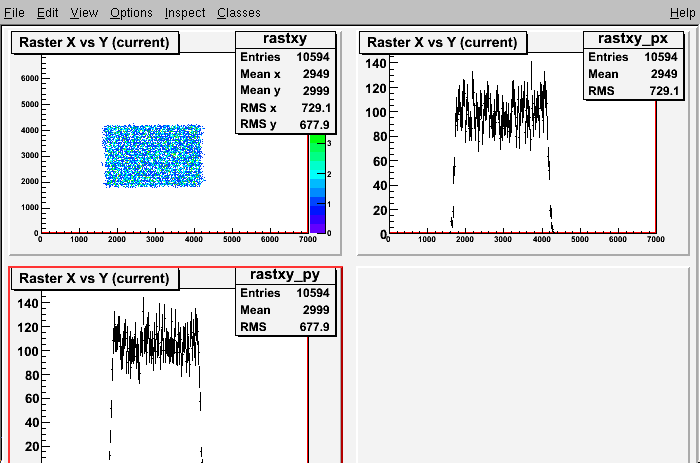Click the raster scatter region in rastxy plot
The width and height of the screenshot is (700, 463).
point(153,156)
